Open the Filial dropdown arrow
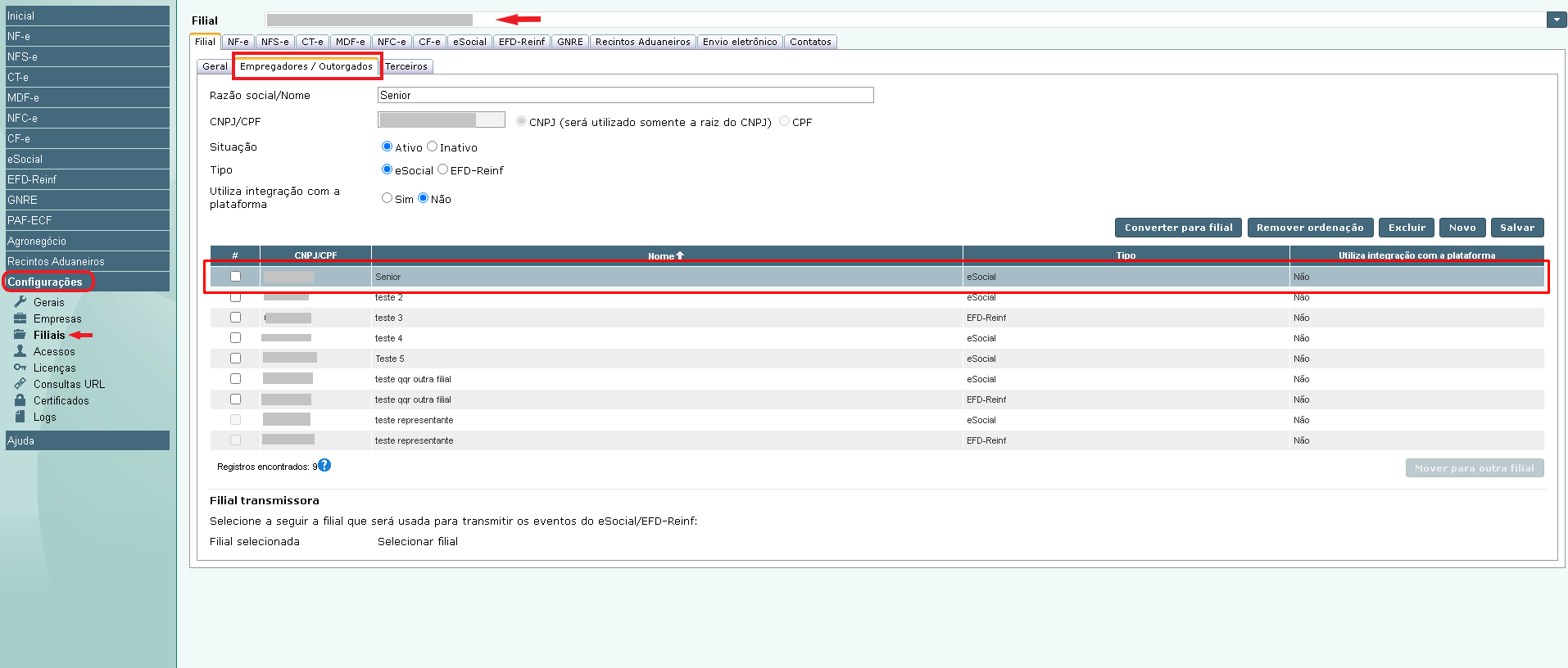 1557,20
